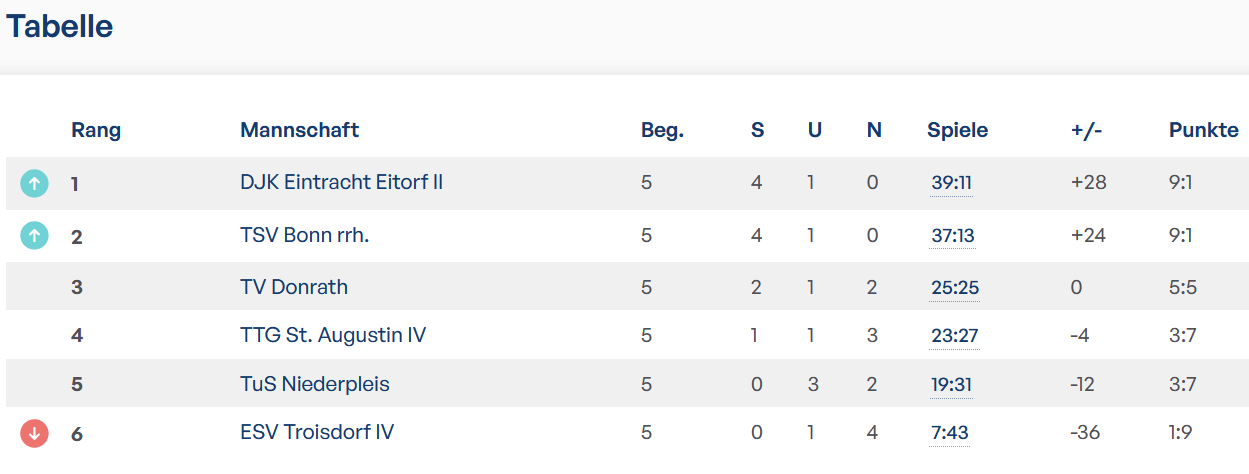The height and width of the screenshot is (474, 1249).
Task: Open TTG St. Augustin IV team page
Action: 333,334
